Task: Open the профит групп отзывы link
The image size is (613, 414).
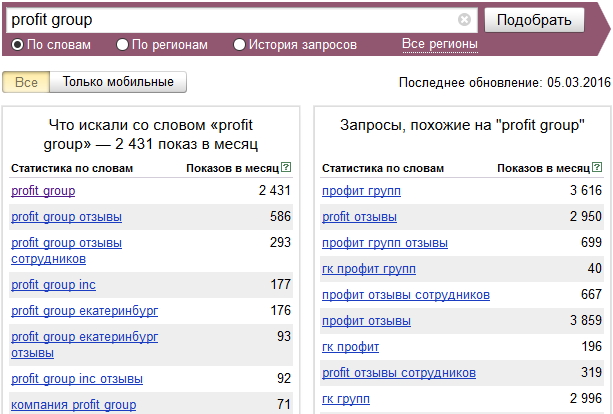Action: [x=385, y=243]
